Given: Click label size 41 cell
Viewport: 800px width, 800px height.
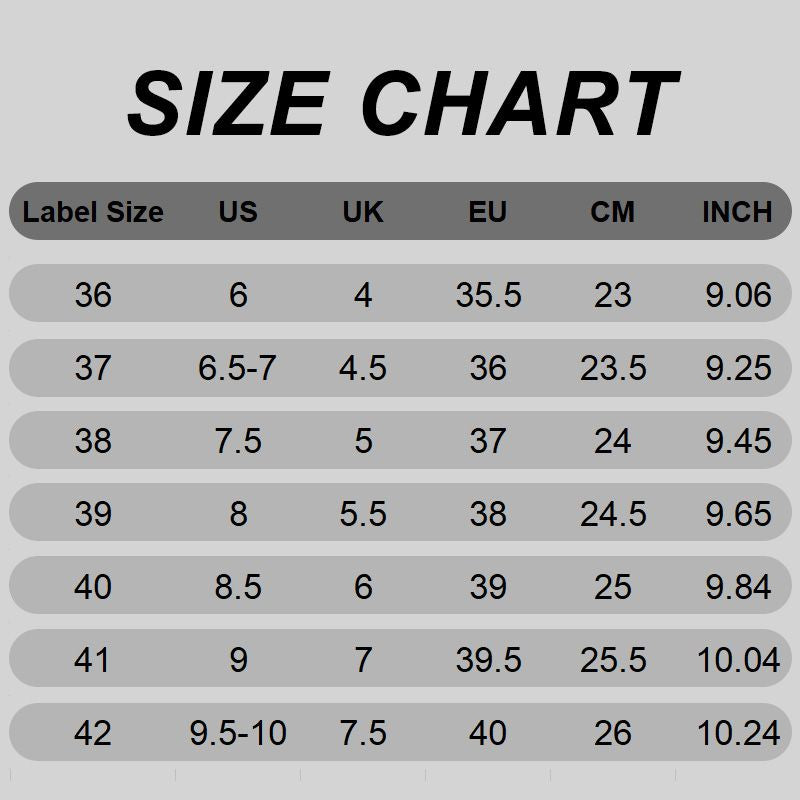Looking at the screenshot, I should coord(93,660).
